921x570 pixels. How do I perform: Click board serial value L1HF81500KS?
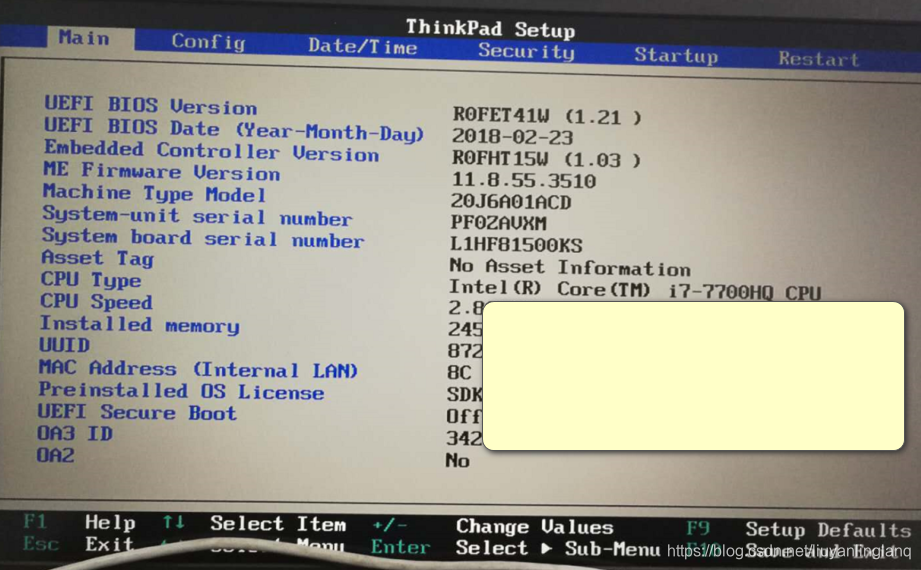(516, 244)
